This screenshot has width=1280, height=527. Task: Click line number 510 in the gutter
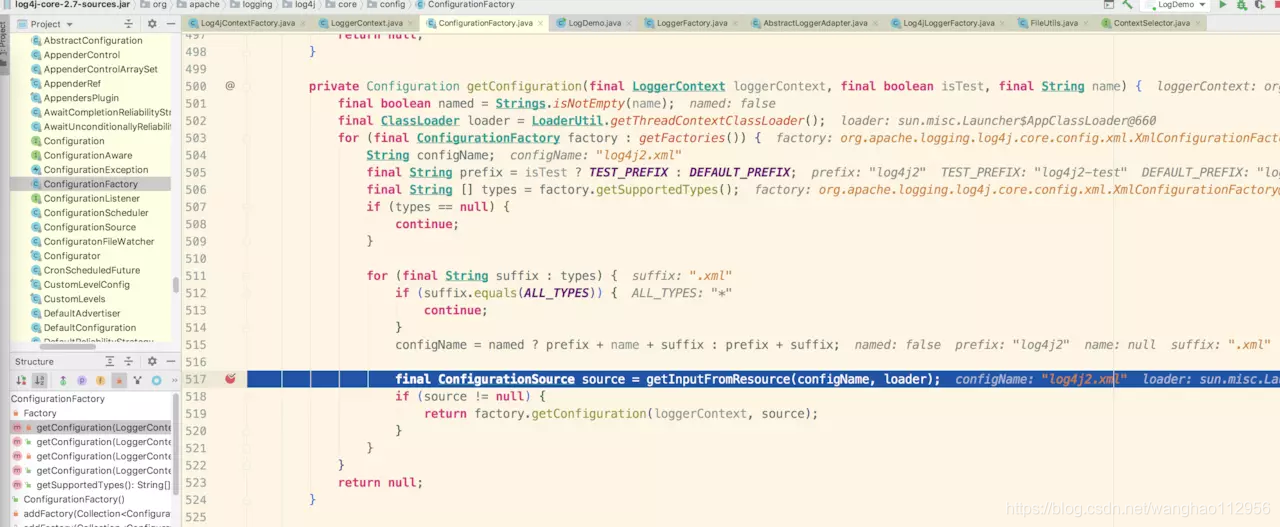(x=196, y=259)
